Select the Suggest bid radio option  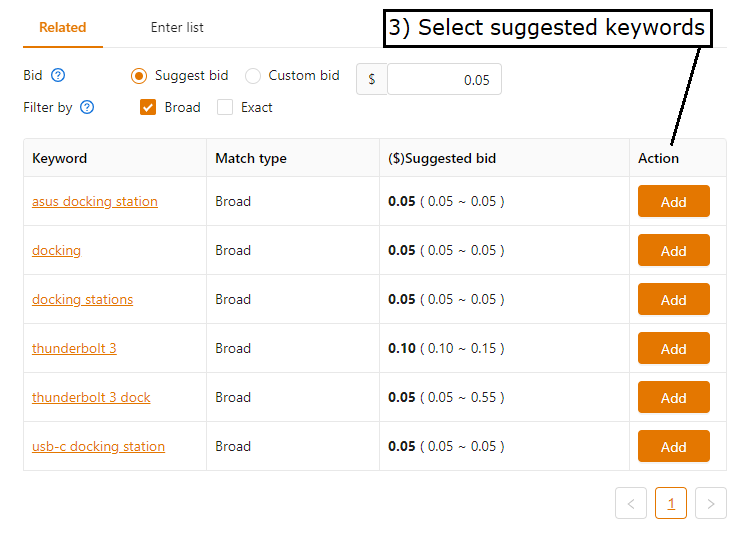[139, 76]
